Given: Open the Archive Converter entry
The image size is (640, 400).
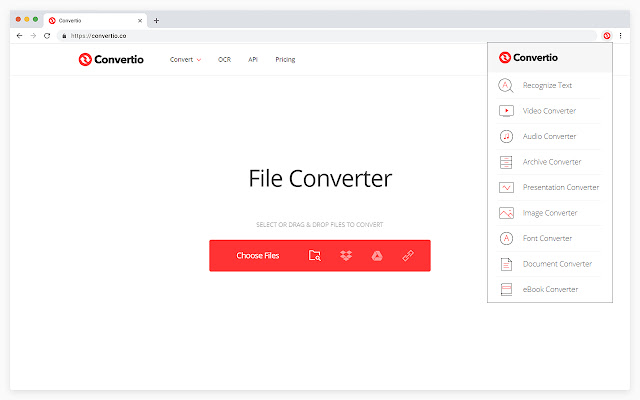Looking at the screenshot, I should point(549,162).
